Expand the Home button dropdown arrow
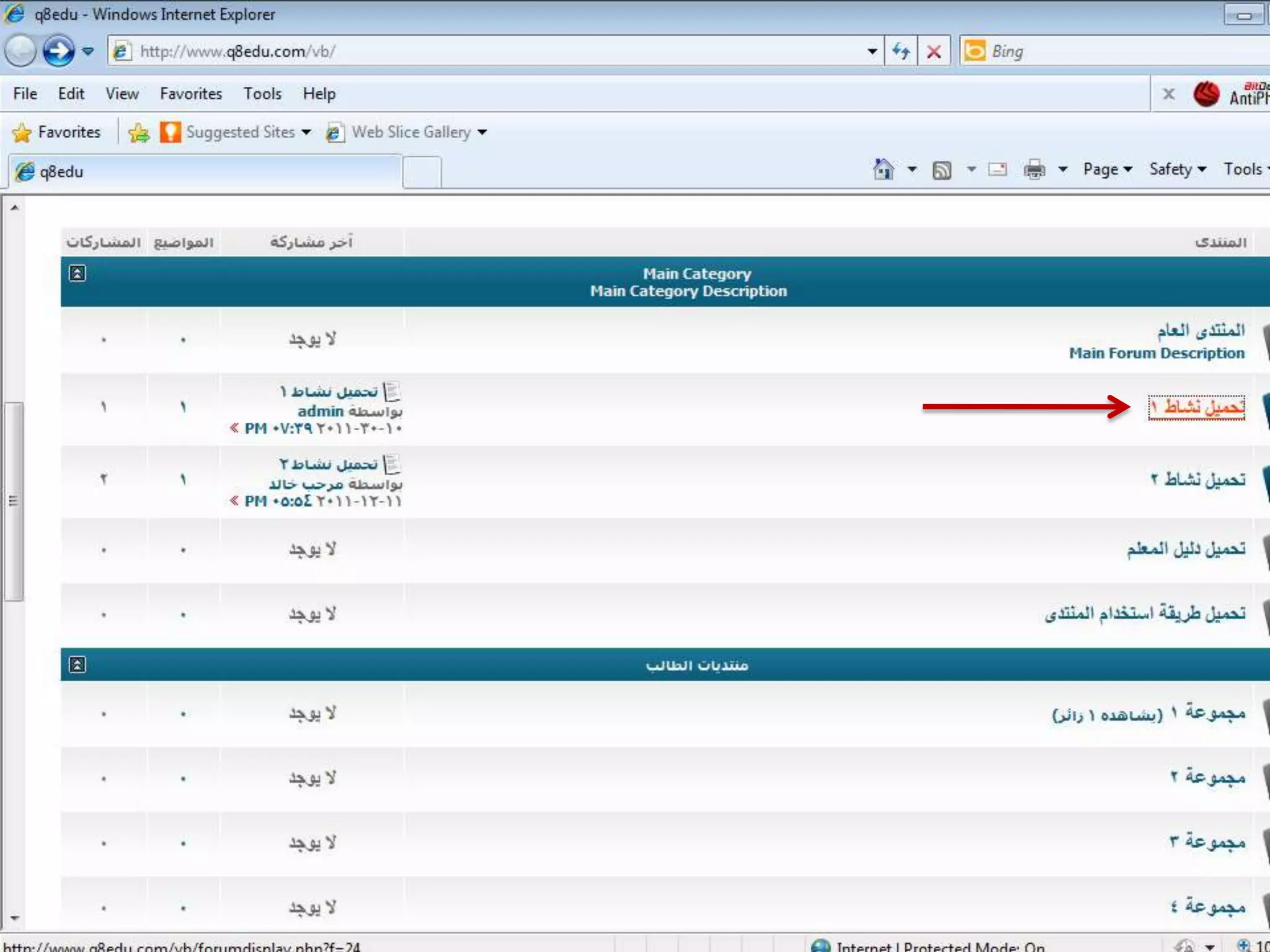Image resolution: width=1270 pixels, height=952 pixels. [x=912, y=169]
